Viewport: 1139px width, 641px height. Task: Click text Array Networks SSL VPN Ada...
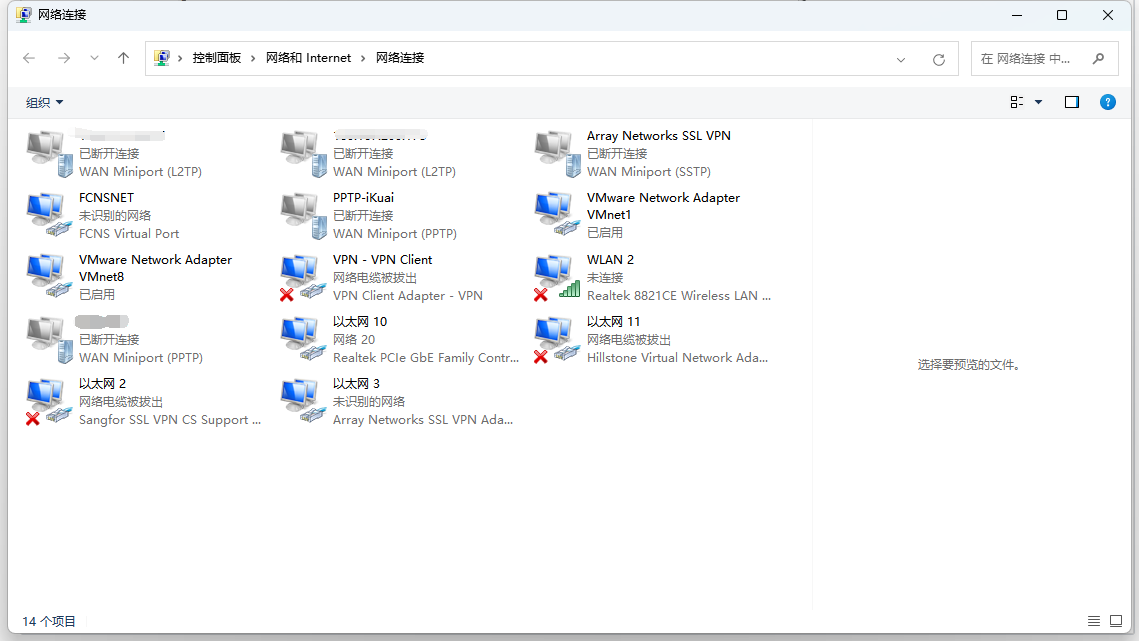[423, 419]
